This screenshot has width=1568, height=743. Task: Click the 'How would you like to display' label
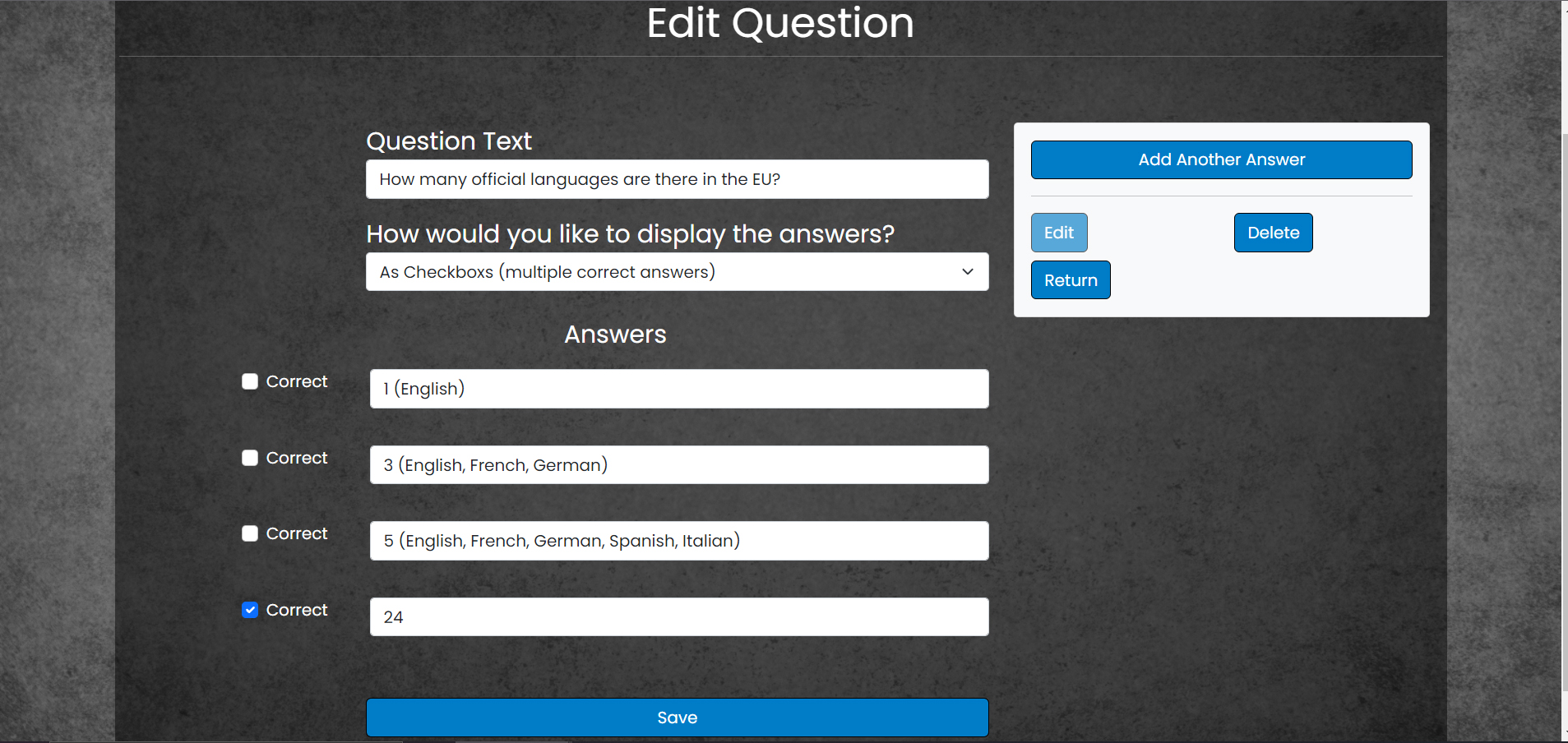click(x=631, y=234)
